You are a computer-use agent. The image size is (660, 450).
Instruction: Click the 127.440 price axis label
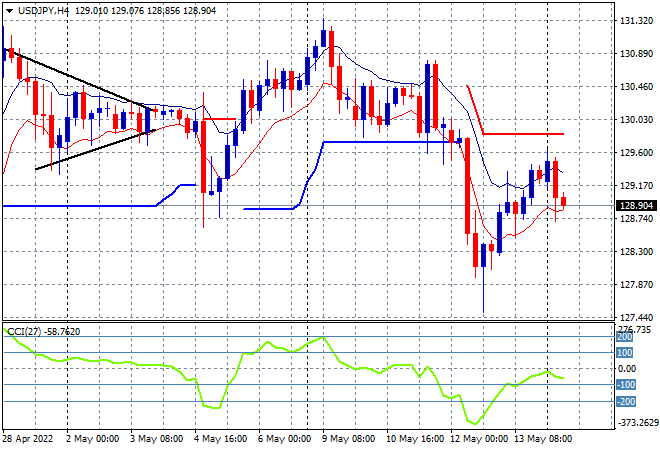coord(637,317)
